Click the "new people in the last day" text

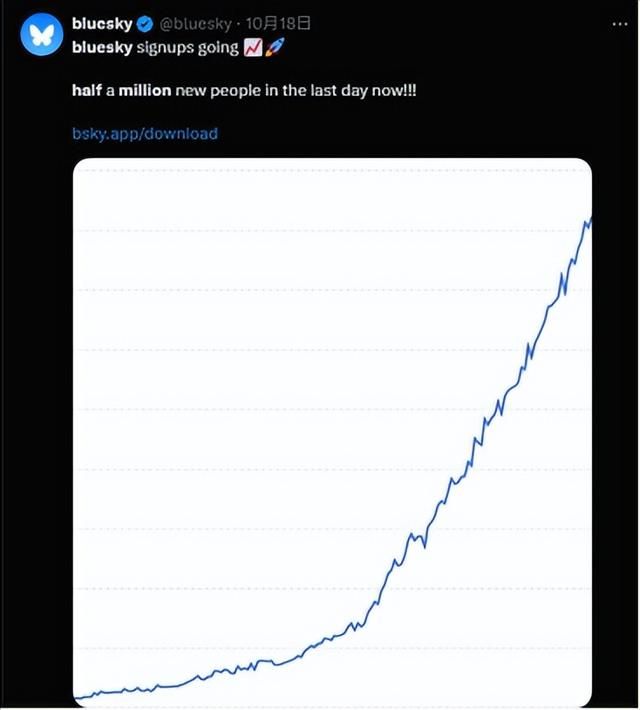[288, 90]
